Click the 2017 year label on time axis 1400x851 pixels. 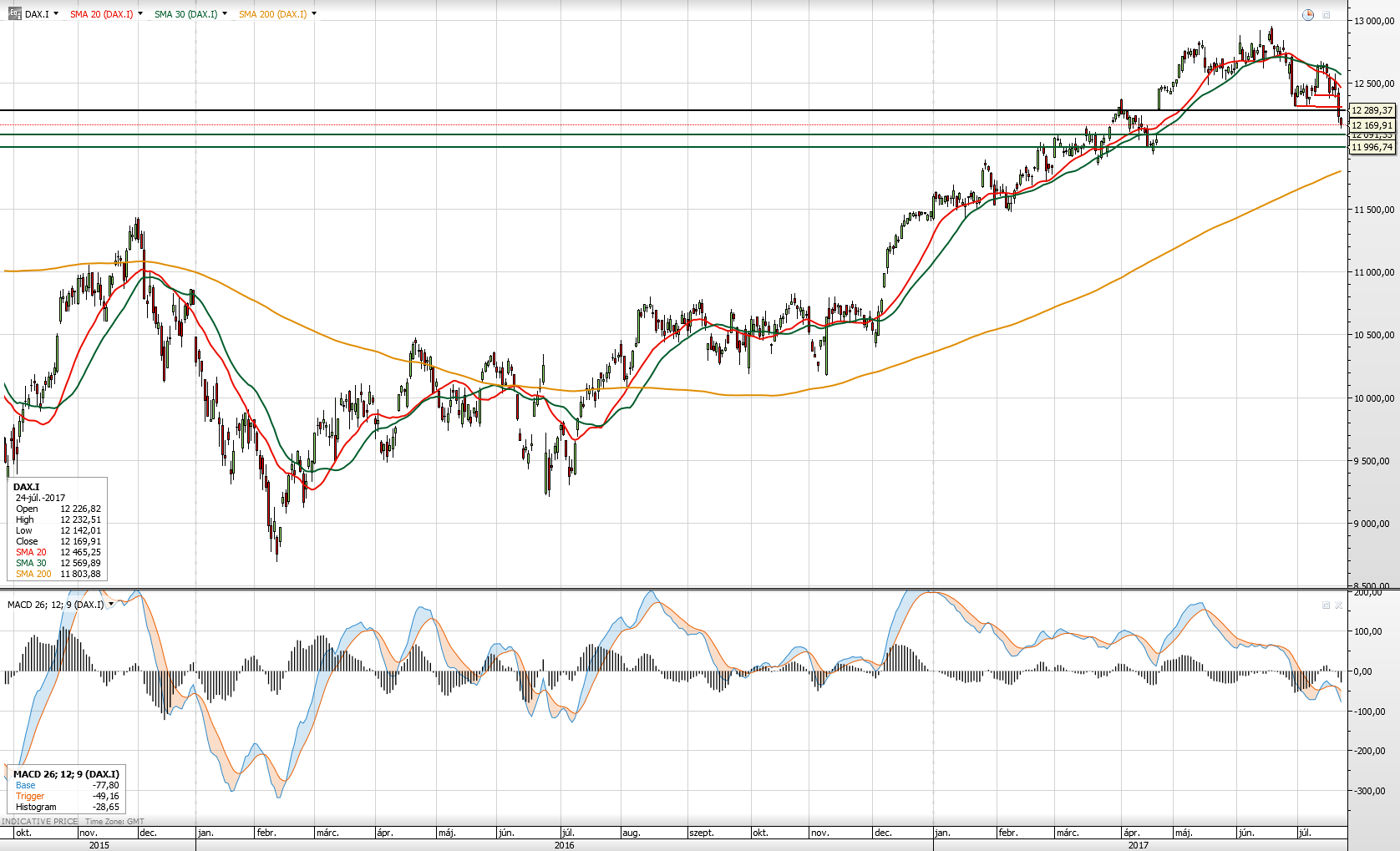tap(1139, 845)
